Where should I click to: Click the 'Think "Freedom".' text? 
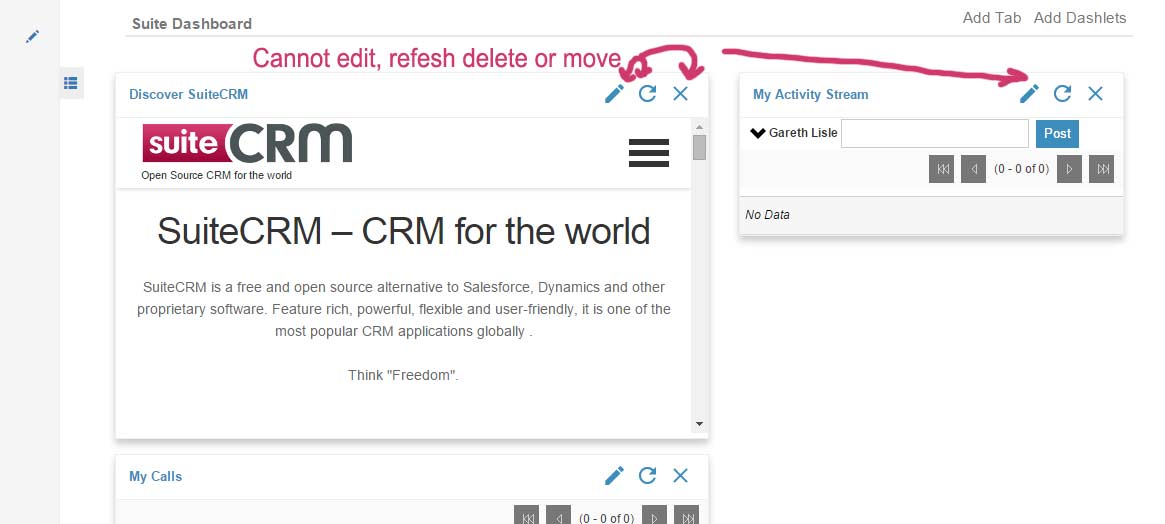tap(403, 375)
